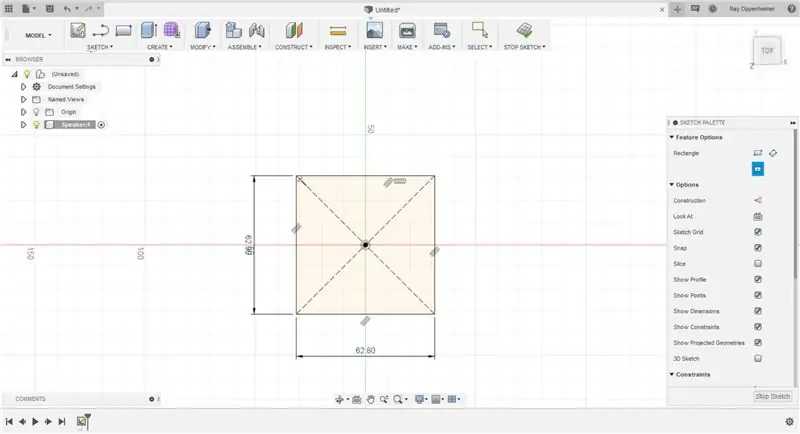Open the Zoom options dropdown arrow

click(406, 399)
